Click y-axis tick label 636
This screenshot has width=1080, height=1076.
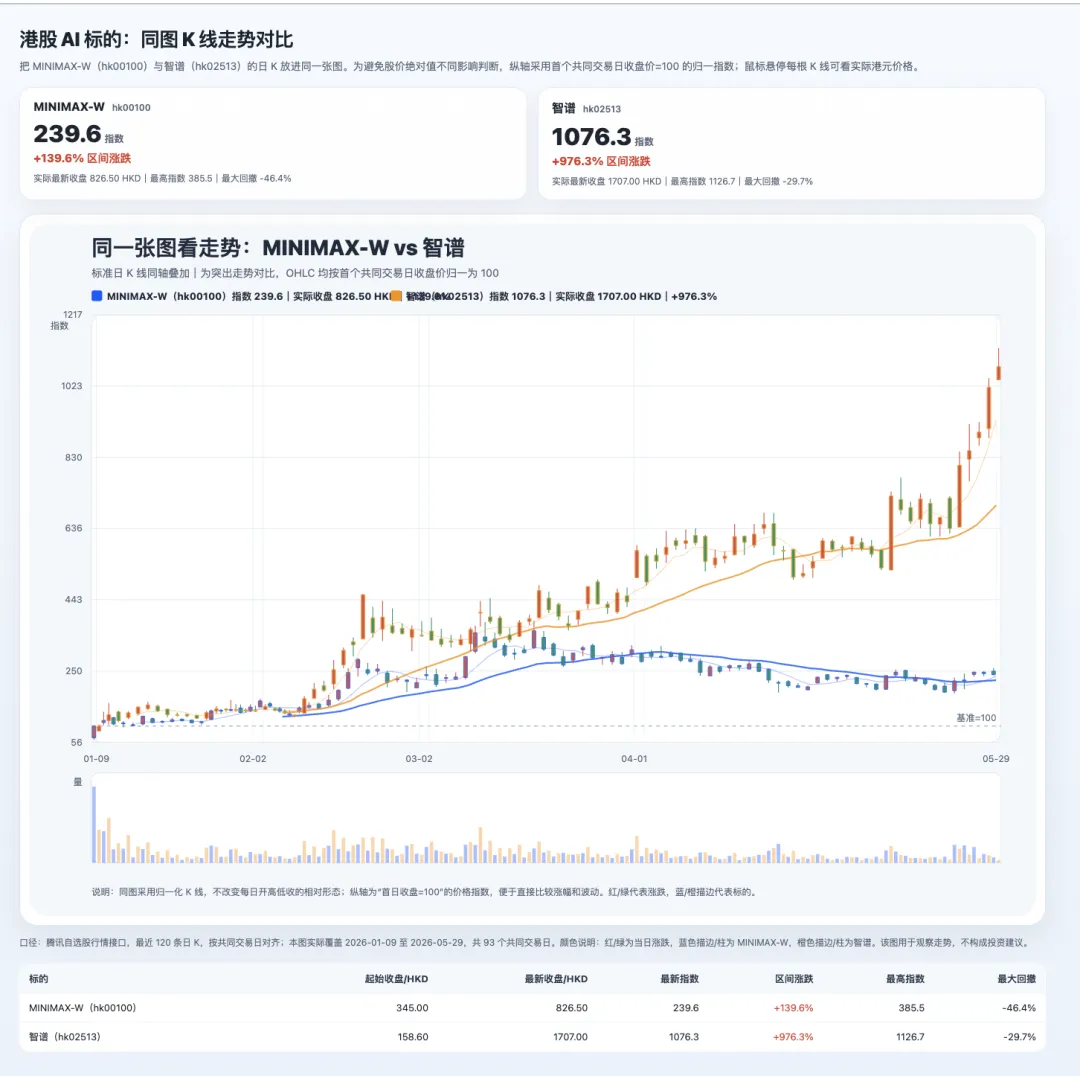pos(74,528)
